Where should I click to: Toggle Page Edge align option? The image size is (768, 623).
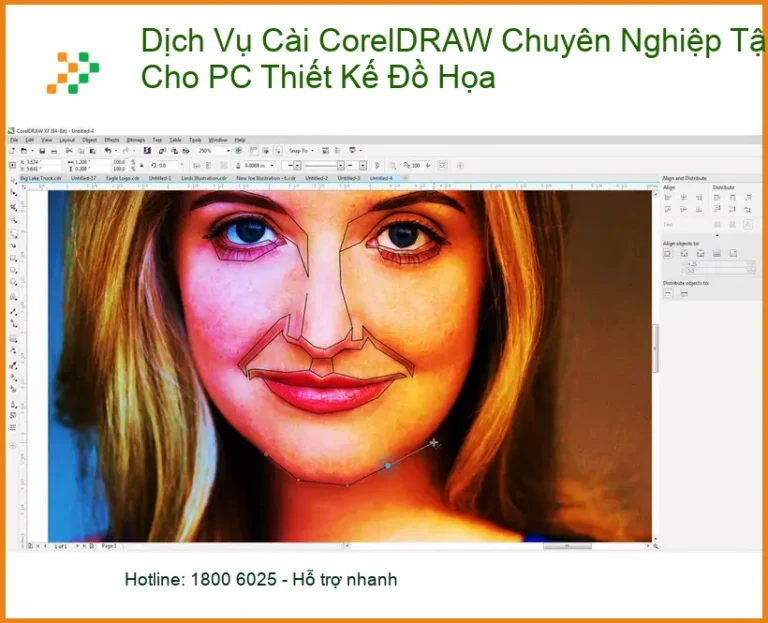(x=684, y=254)
